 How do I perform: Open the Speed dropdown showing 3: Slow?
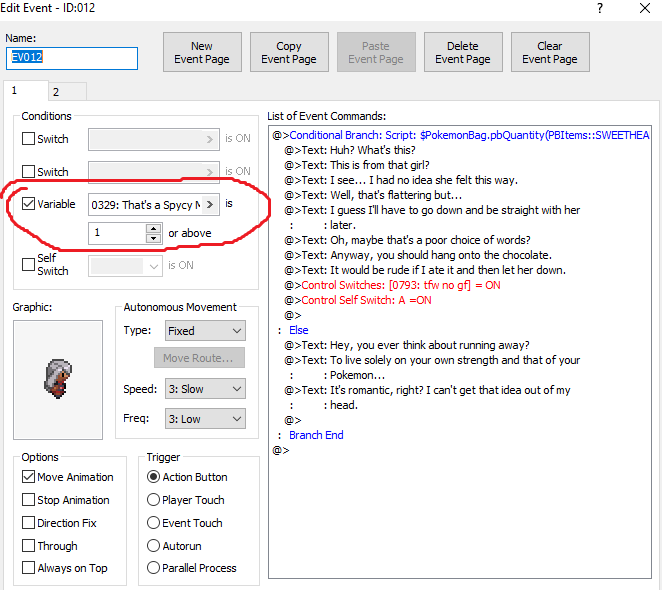[x=204, y=389]
